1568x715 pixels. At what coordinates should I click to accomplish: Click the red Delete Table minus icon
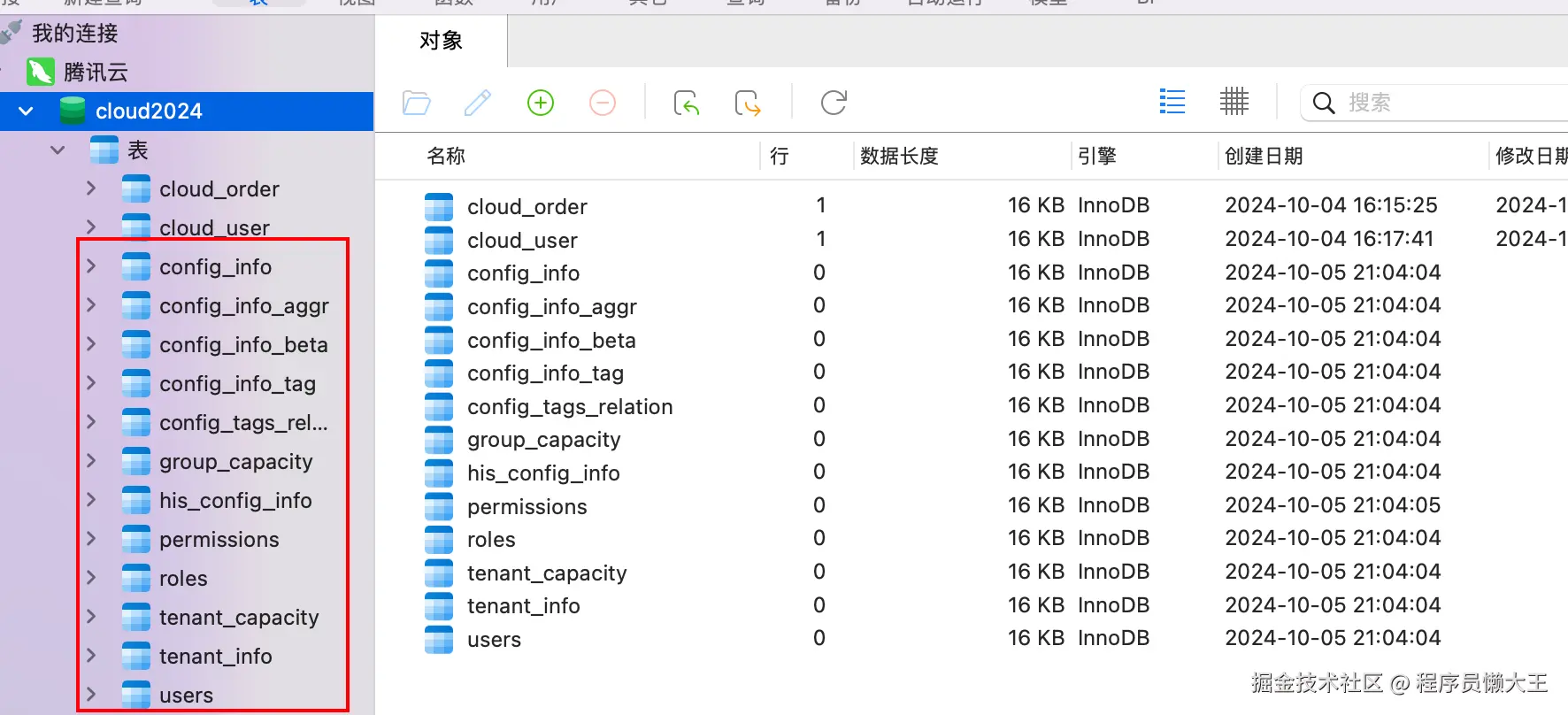603,103
